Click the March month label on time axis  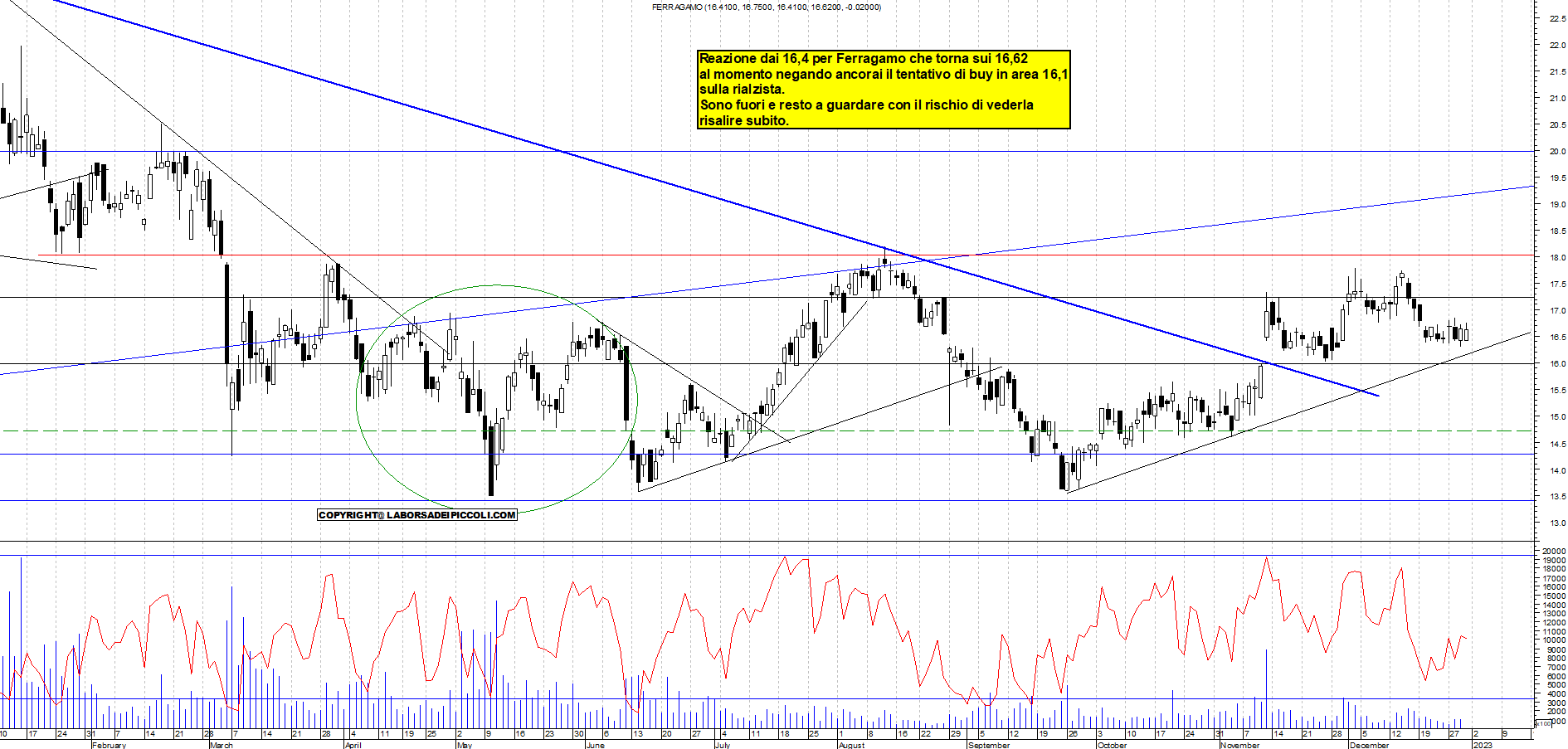click(222, 745)
